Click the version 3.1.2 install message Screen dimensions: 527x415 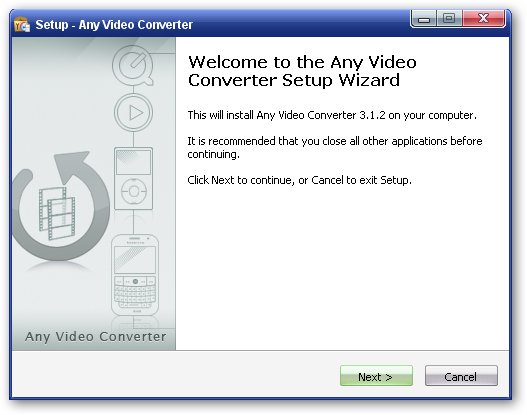coord(332,115)
